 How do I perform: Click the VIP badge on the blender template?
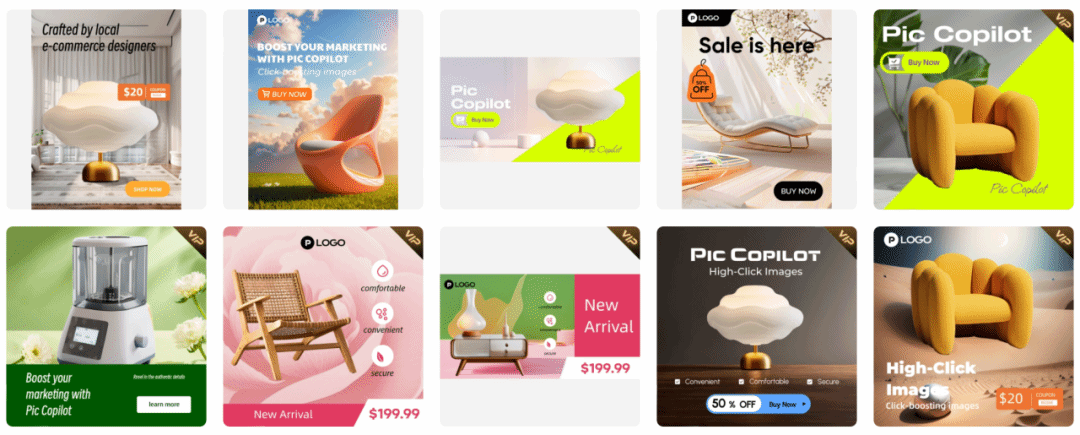click(191, 241)
